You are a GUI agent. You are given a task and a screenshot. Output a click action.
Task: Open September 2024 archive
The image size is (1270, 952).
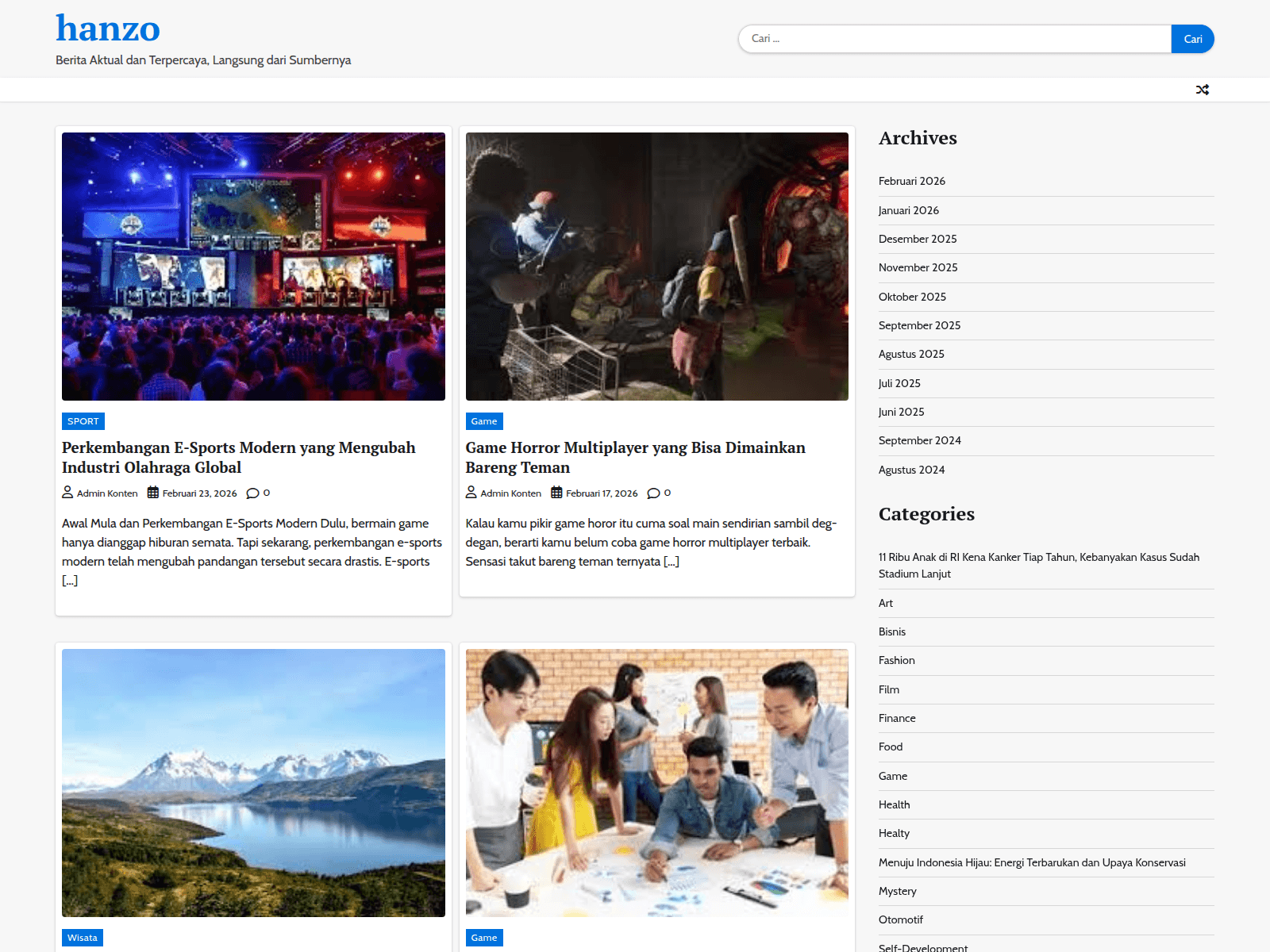[920, 440]
